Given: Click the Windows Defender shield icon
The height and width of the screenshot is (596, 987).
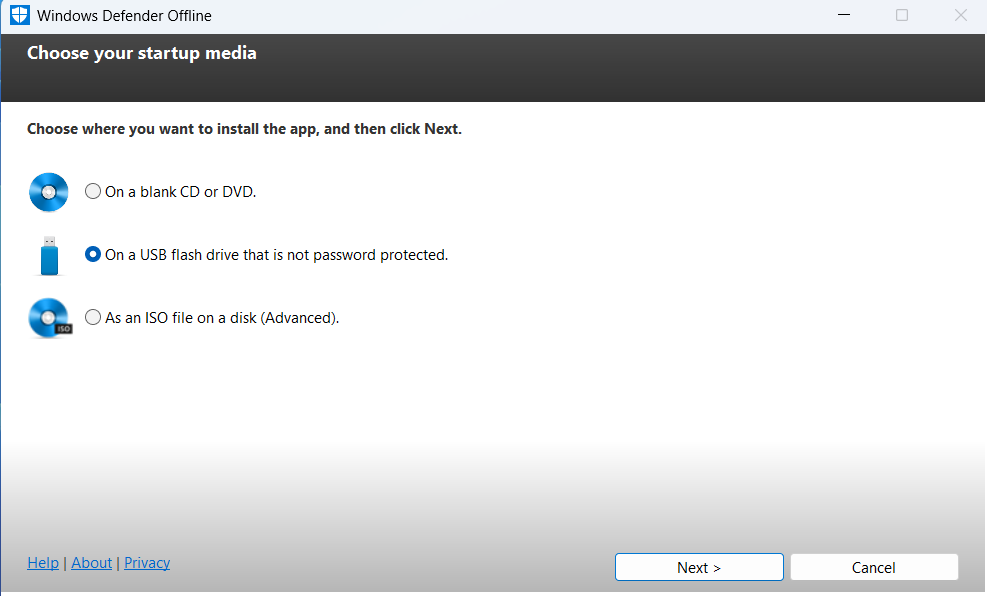Looking at the screenshot, I should coord(20,16).
